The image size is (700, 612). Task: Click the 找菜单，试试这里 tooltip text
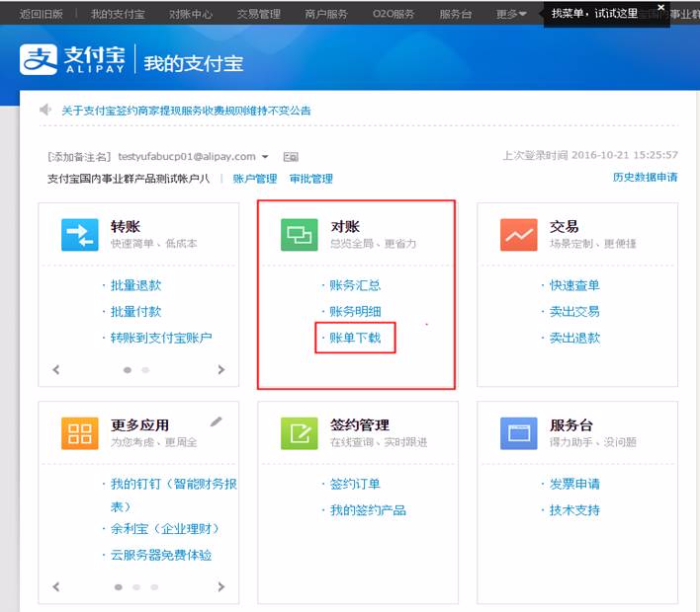pos(595,13)
